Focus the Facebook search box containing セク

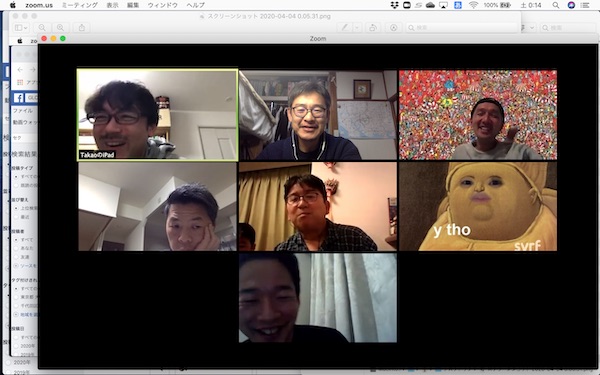pyautogui.click(x=24, y=138)
